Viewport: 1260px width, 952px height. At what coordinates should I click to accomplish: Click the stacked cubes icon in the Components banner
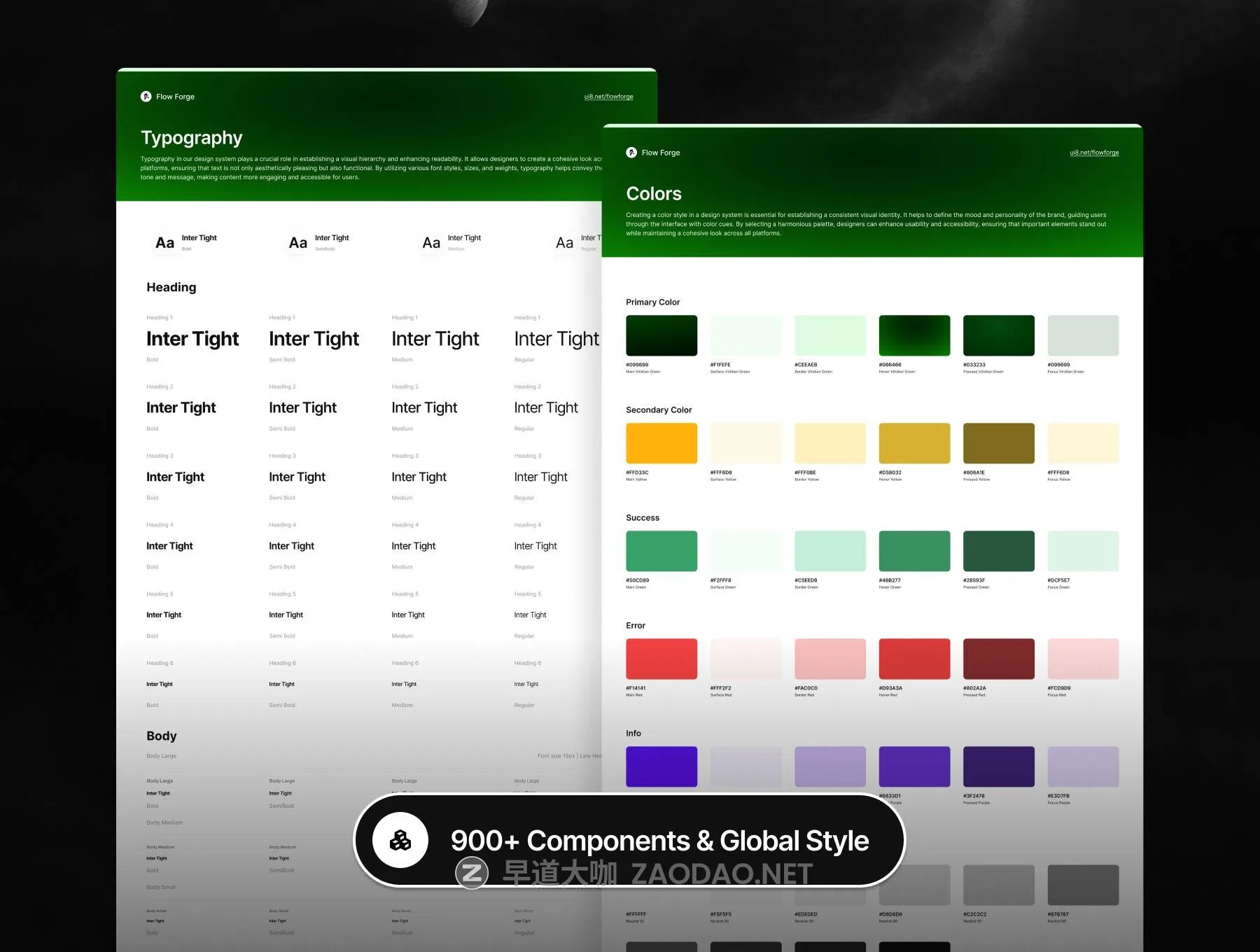[400, 840]
